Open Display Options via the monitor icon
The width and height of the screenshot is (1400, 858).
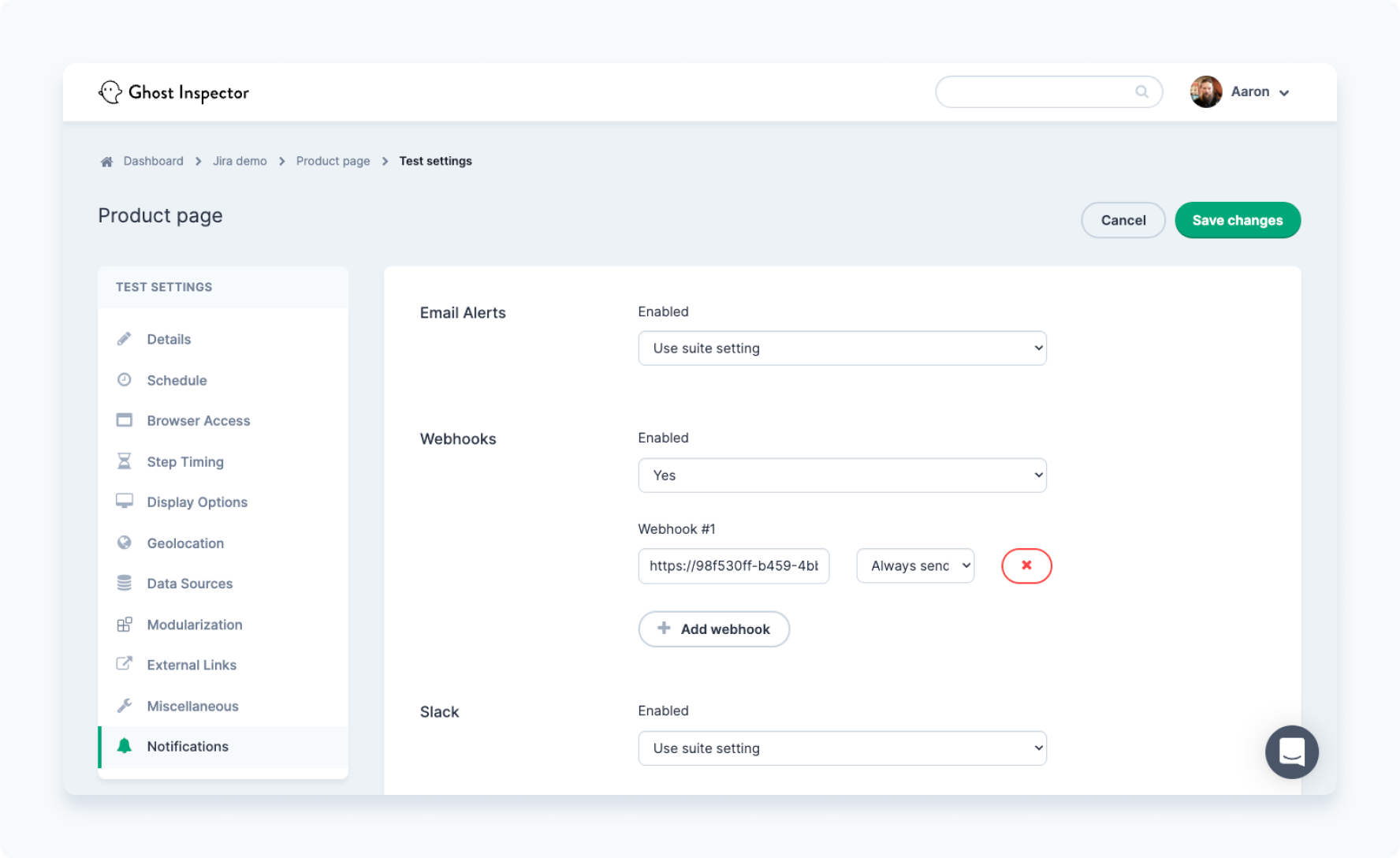pos(124,502)
